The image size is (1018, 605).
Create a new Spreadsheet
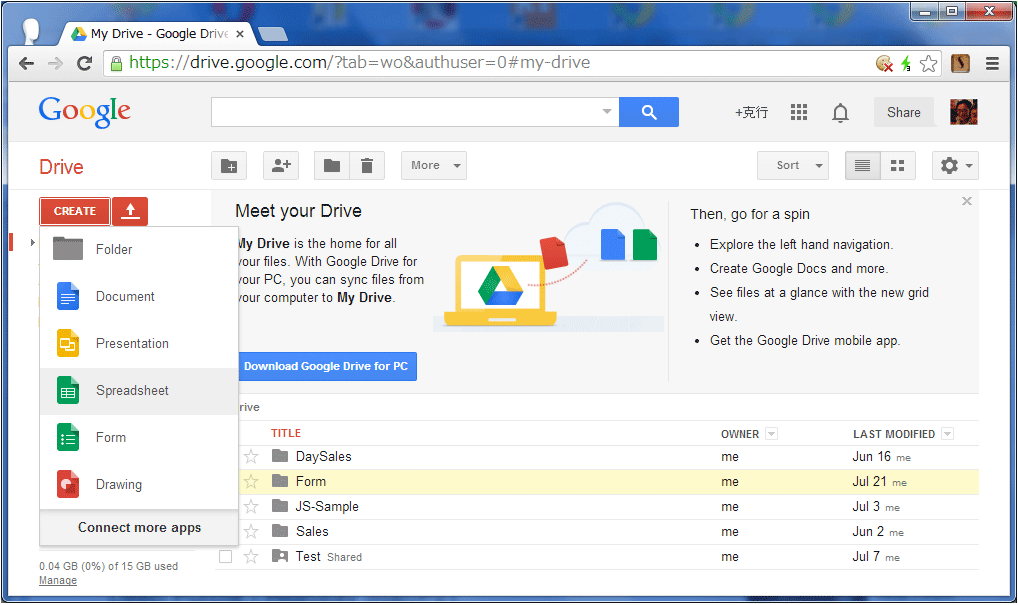tap(139, 391)
